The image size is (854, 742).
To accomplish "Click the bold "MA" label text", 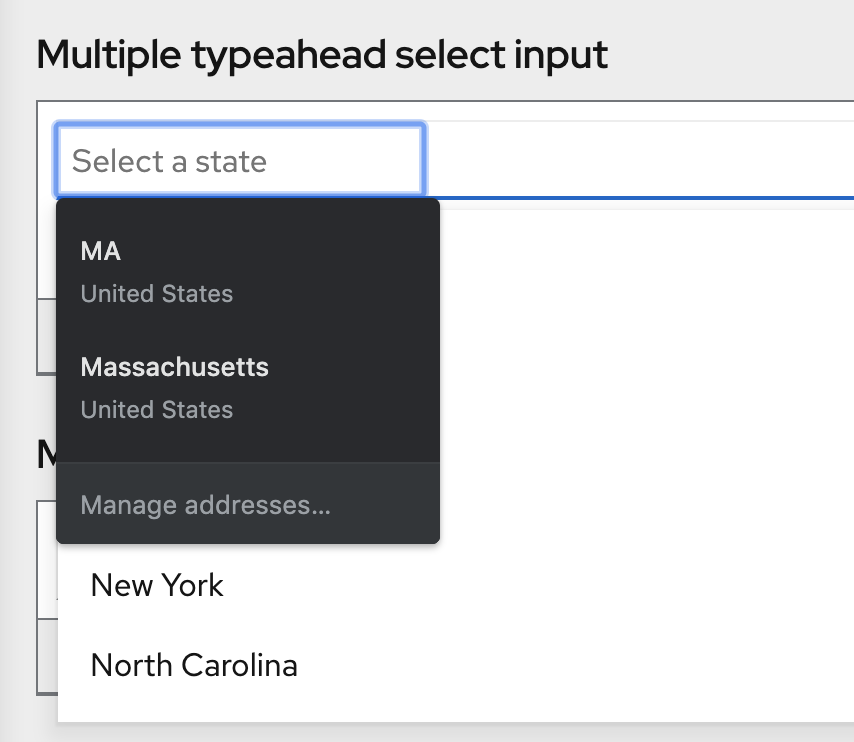I will coord(101,251).
